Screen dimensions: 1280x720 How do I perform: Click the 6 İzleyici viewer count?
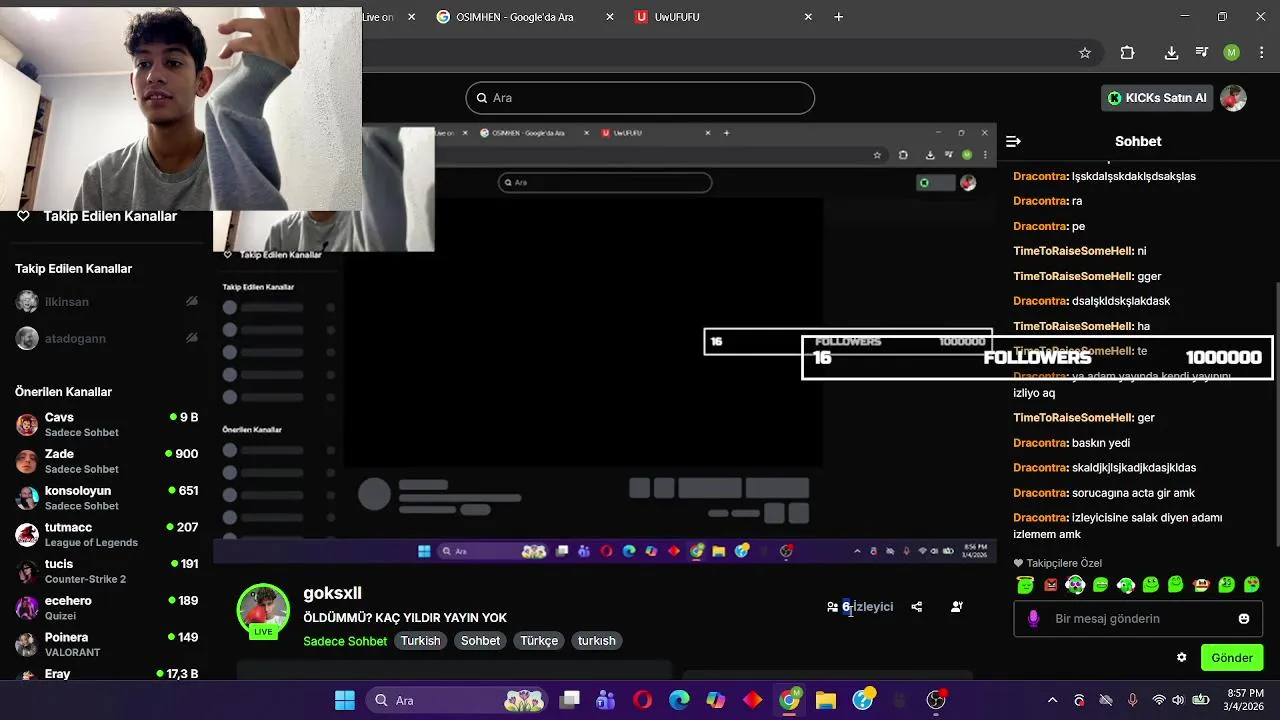[860, 607]
